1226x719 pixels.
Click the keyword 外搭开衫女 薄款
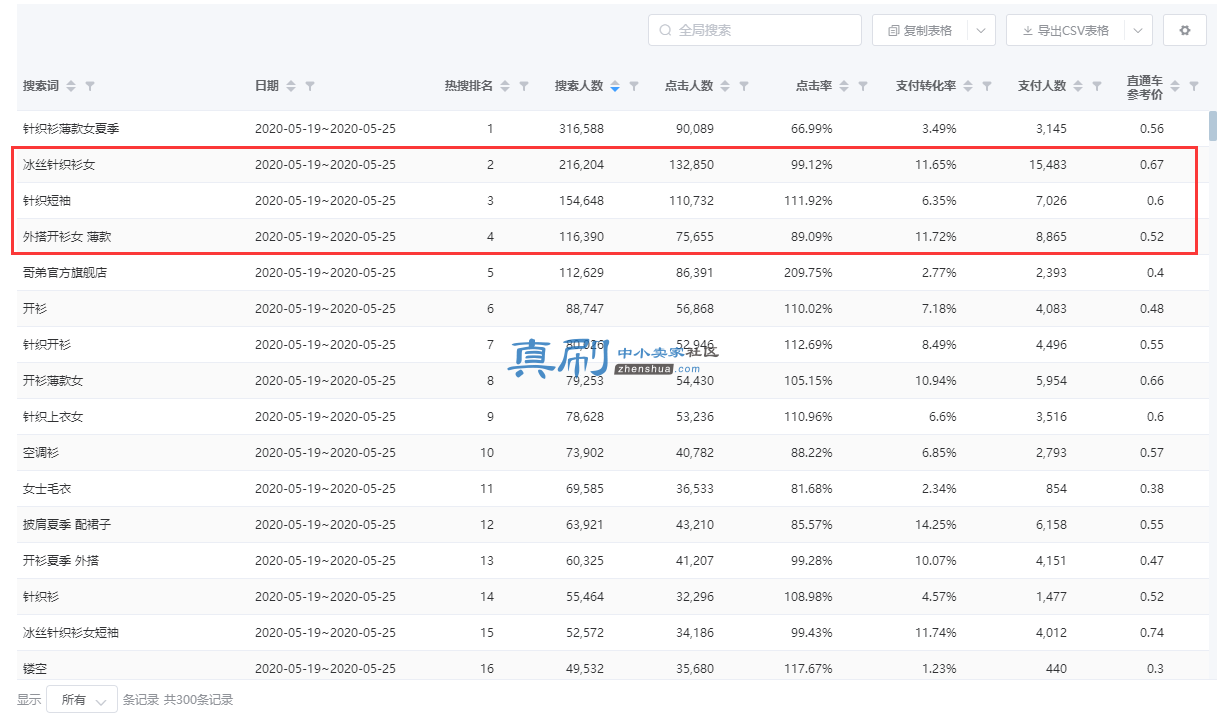67,237
